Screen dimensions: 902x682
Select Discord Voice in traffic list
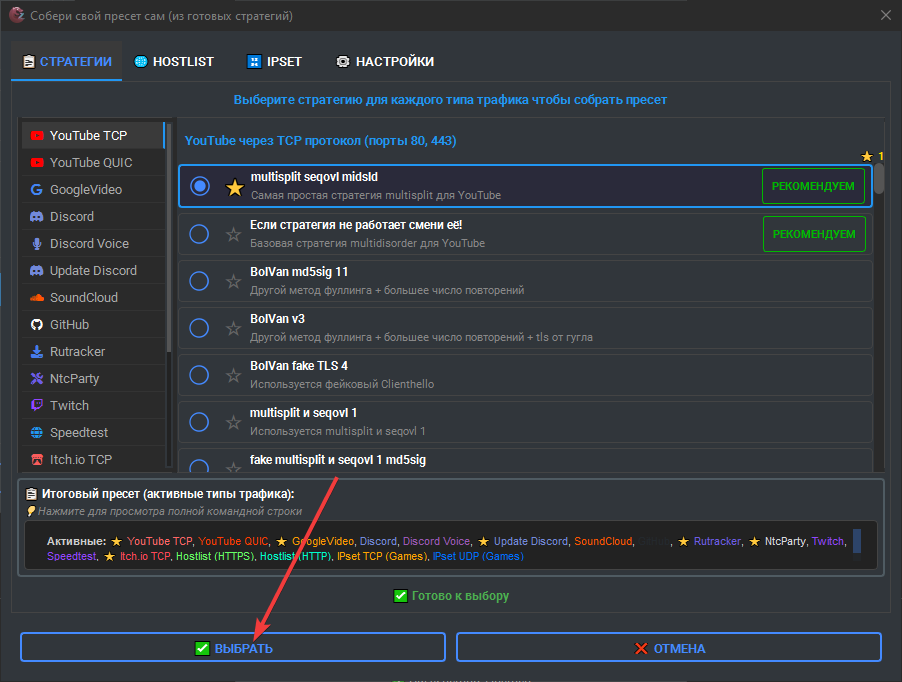(x=93, y=244)
